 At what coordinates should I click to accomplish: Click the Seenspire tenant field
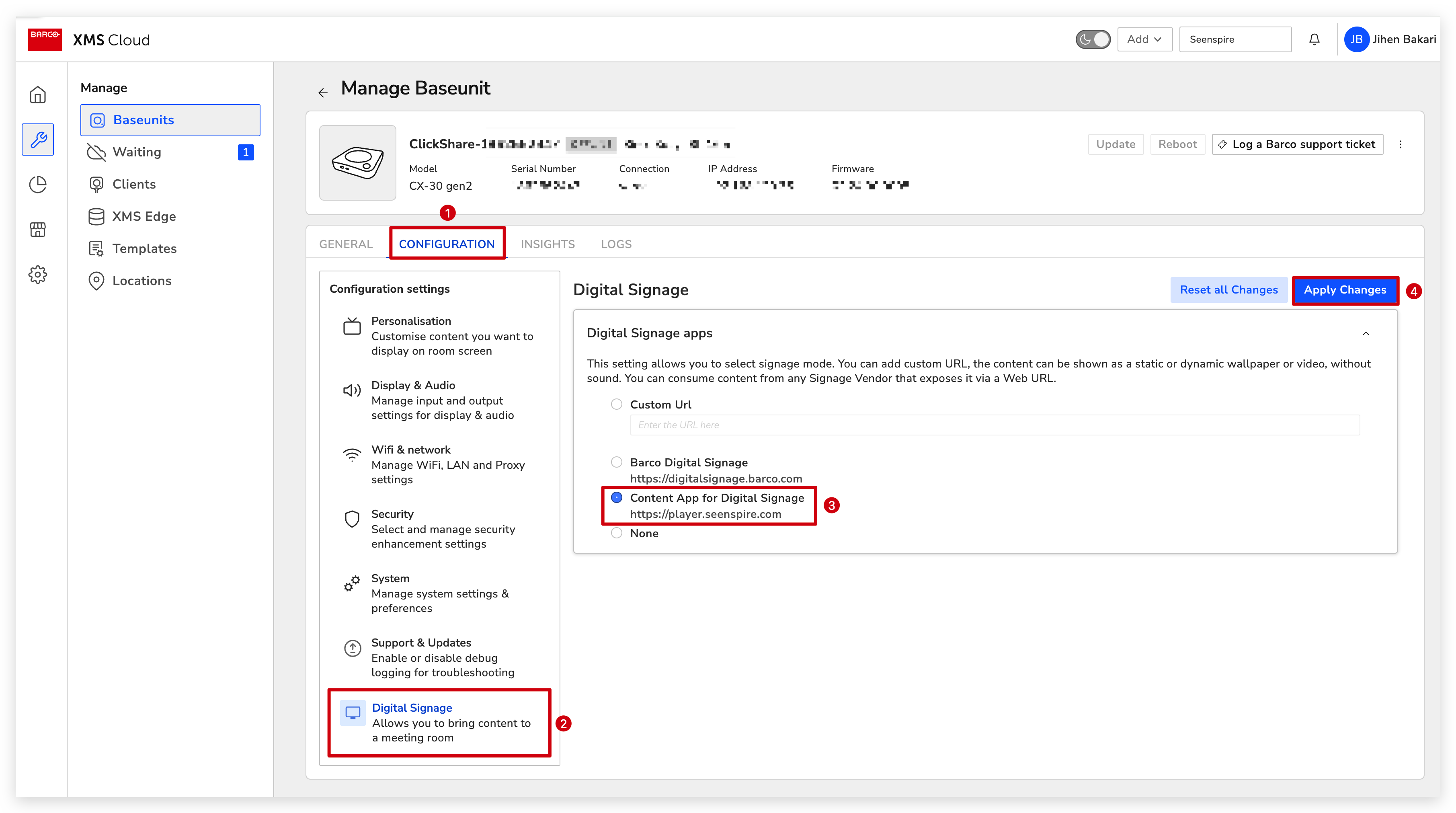click(1235, 39)
